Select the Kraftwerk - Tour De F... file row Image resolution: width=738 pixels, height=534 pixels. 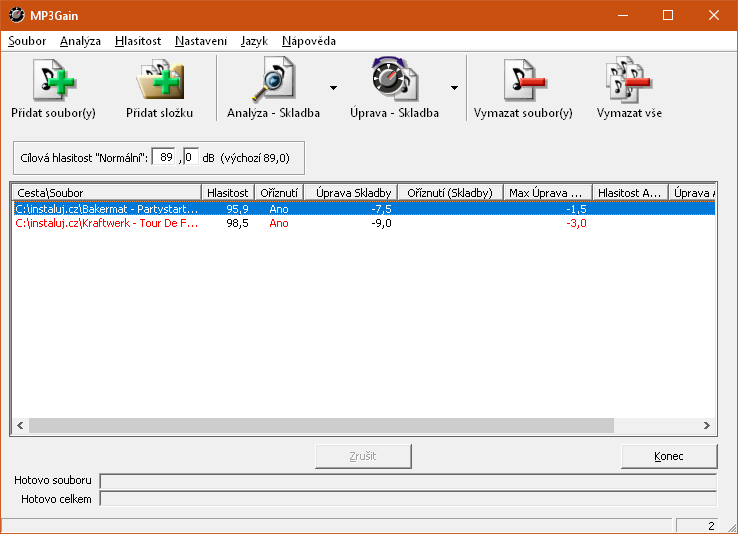108,223
